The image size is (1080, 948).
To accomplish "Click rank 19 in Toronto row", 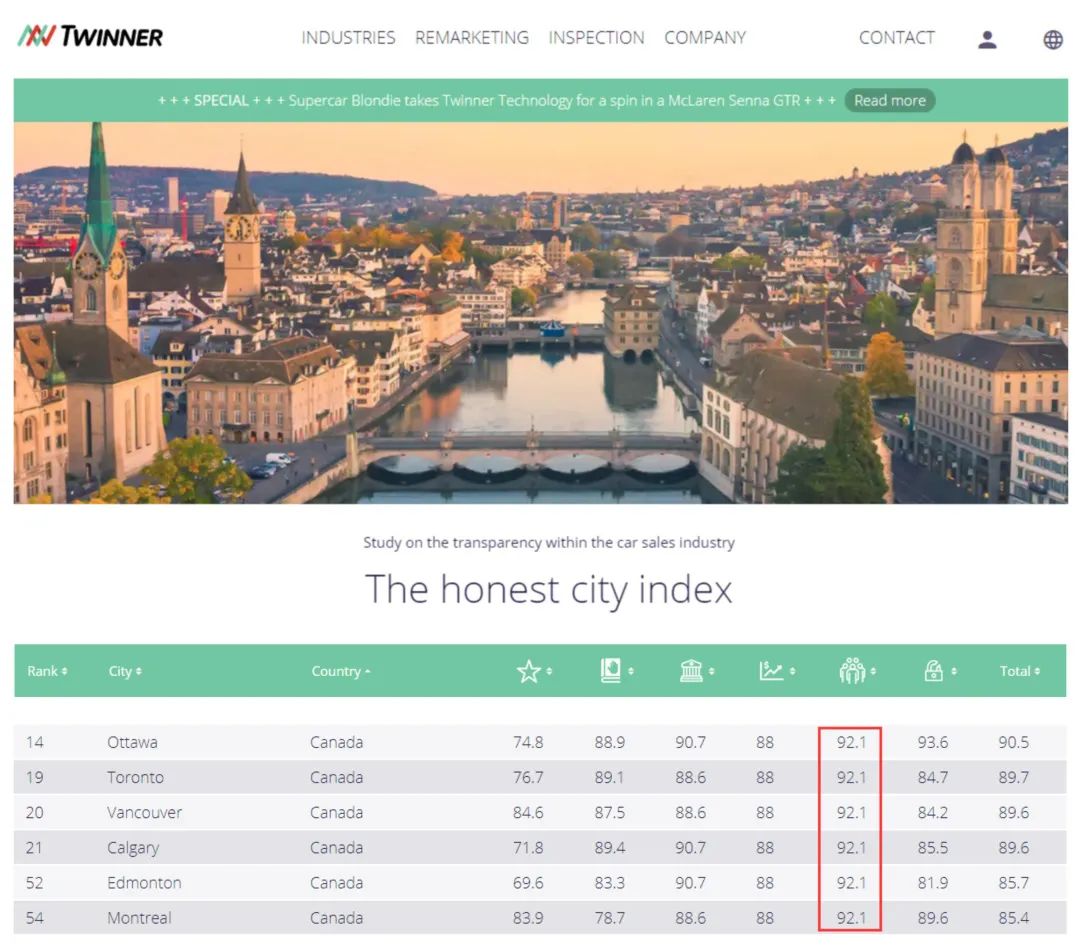I will tap(34, 777).
